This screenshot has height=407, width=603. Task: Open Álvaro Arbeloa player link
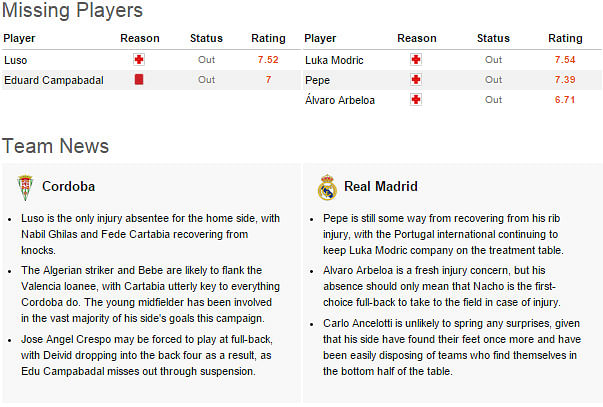[340, 100]
